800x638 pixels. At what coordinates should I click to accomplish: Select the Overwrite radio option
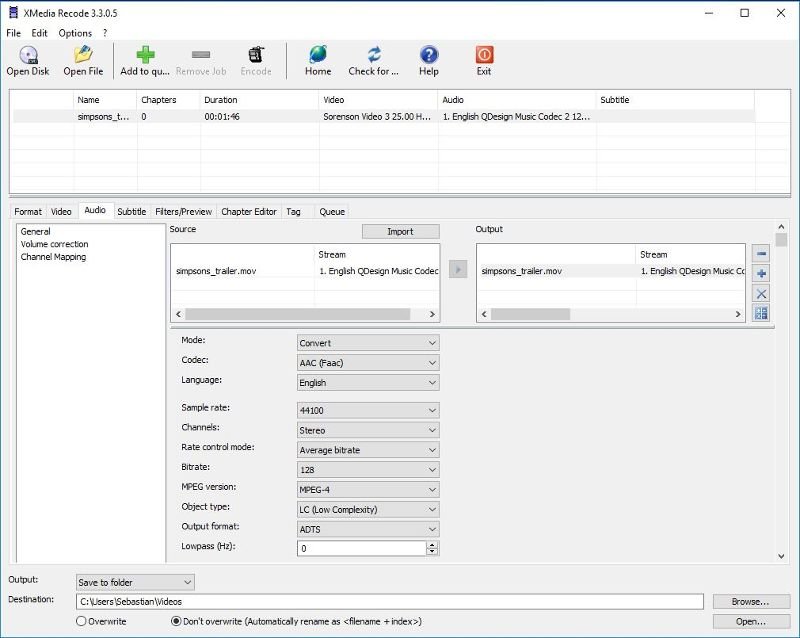[x=81, y=621]
